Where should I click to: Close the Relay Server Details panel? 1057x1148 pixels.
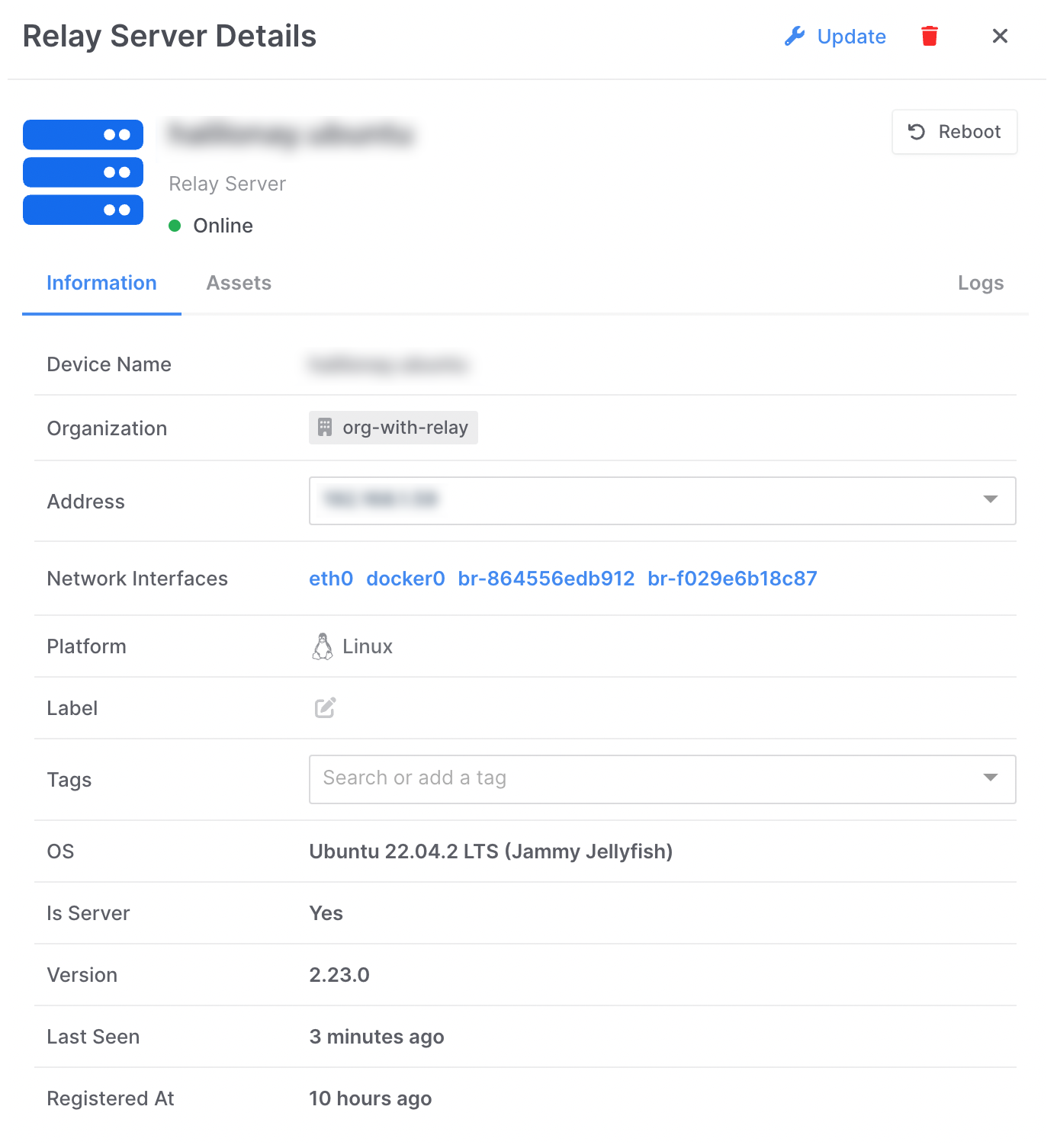[x=1000, y=36]
